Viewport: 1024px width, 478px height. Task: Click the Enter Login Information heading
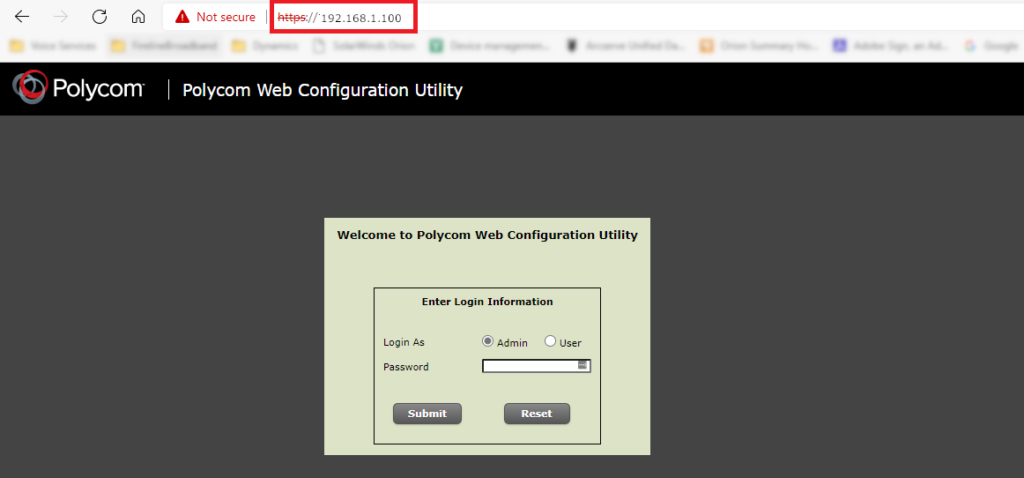487,302
